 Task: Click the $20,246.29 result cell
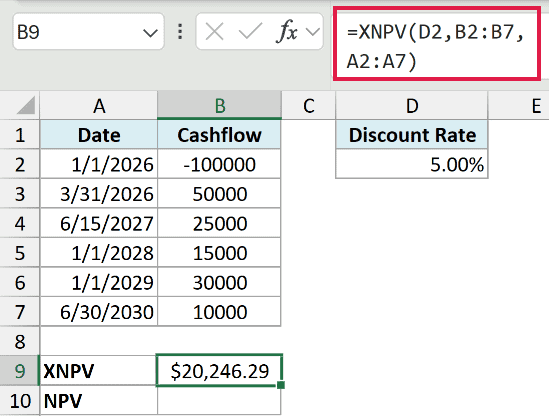[219, 371]
